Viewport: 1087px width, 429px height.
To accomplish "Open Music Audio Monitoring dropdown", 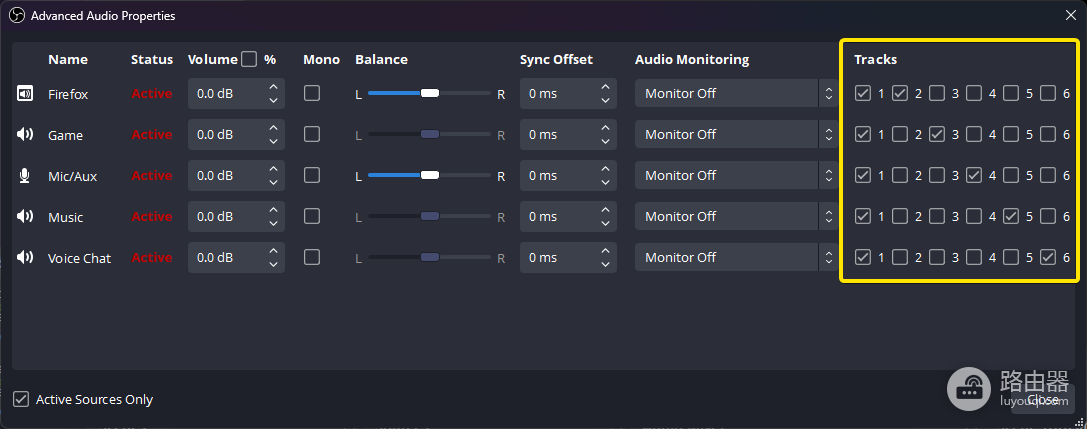I will (x=735, y=216).
